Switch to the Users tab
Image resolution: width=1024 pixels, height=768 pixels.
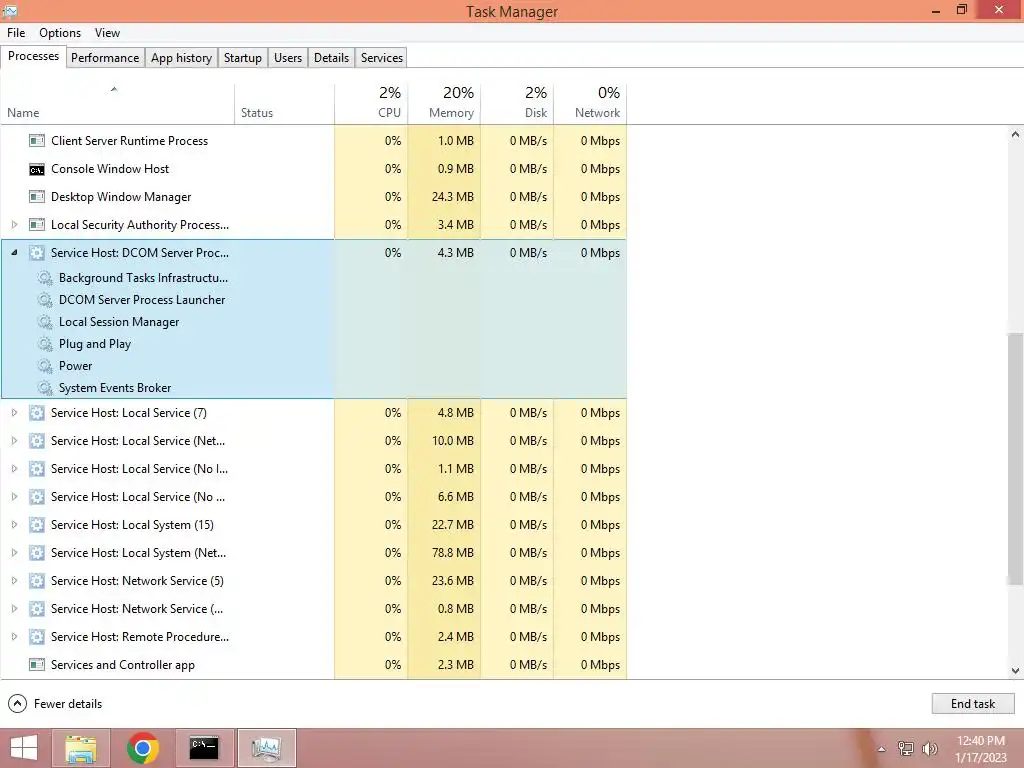(288, 57)
